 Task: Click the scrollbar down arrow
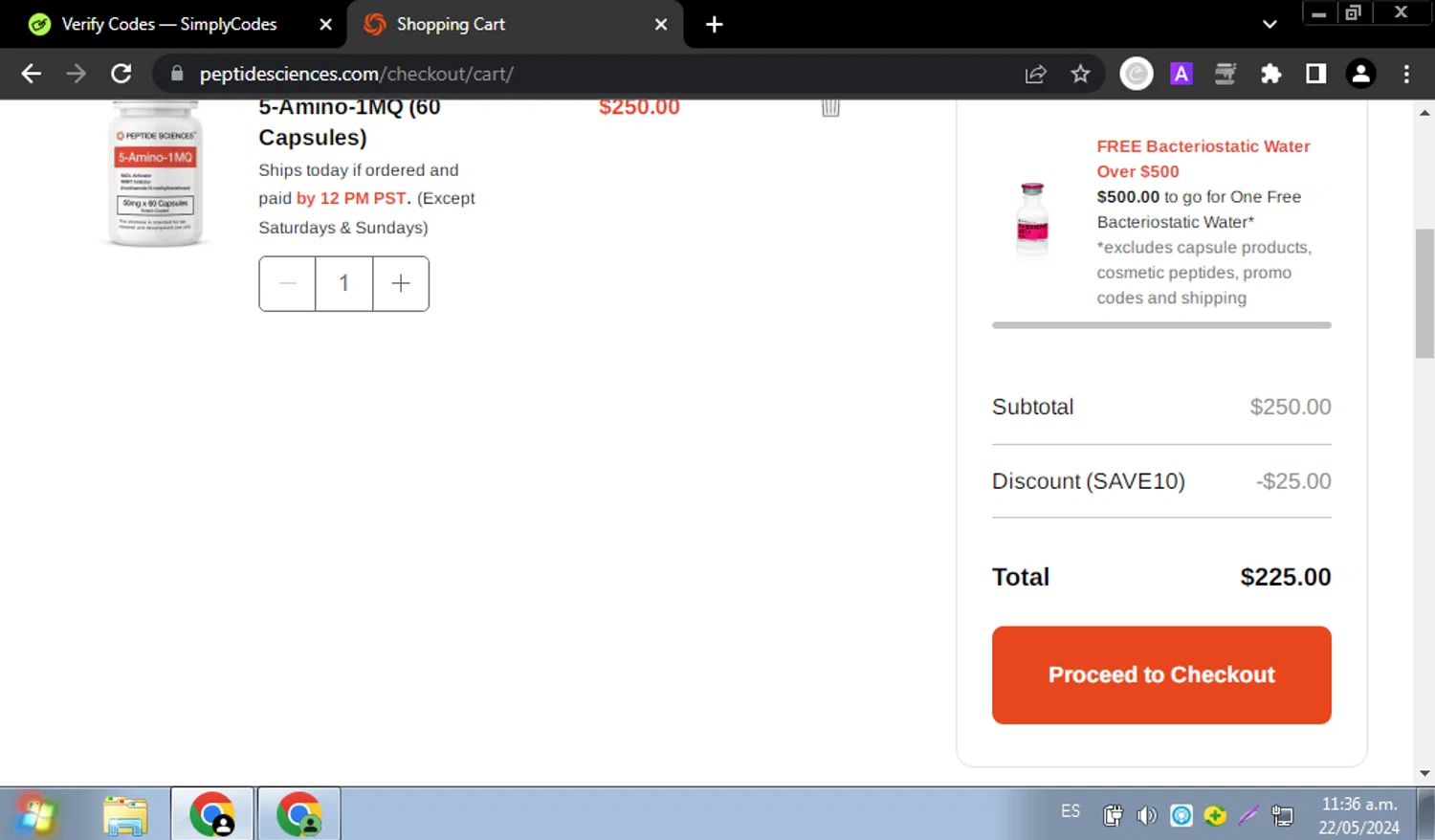tap(1424, 773)
